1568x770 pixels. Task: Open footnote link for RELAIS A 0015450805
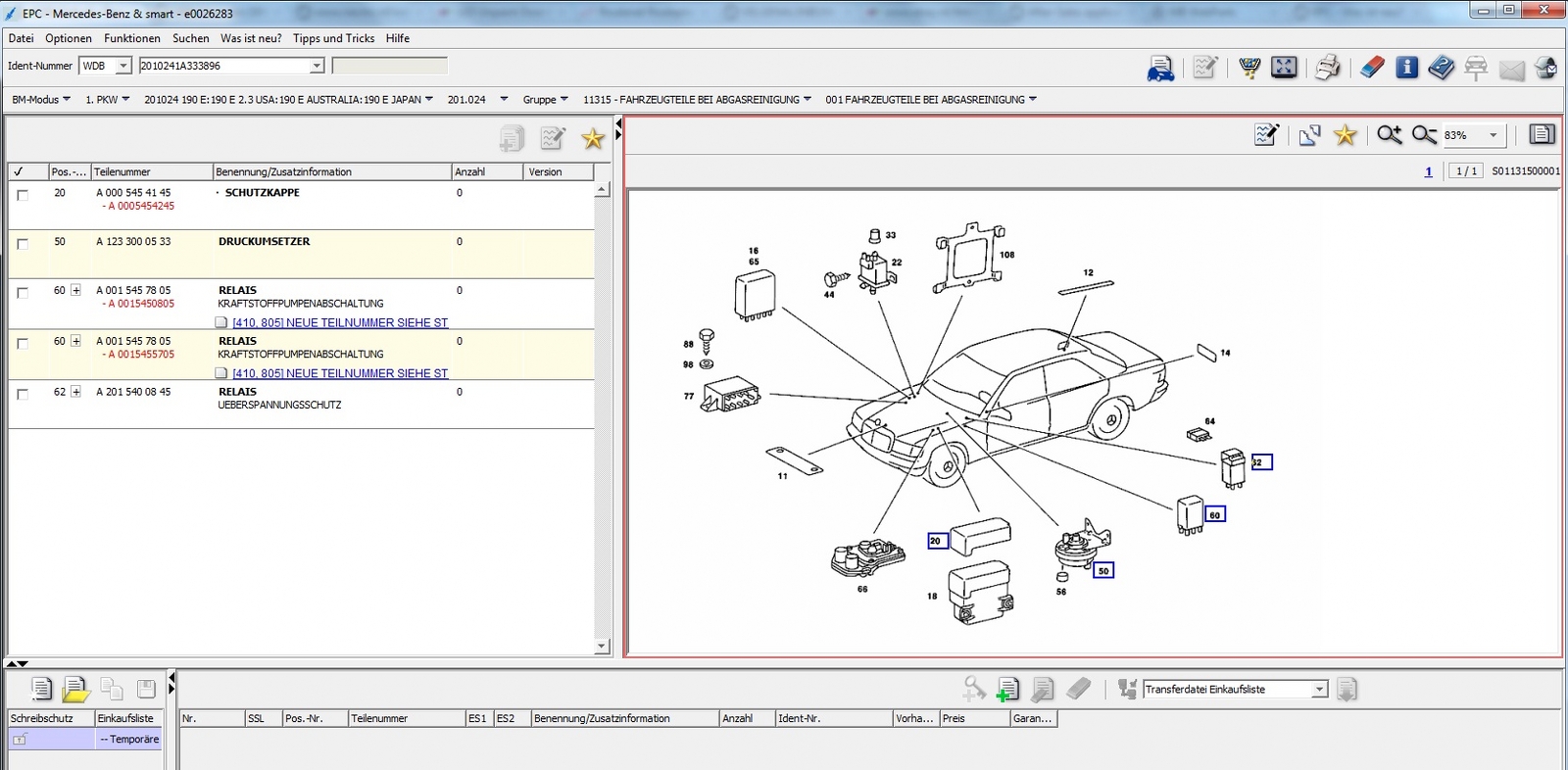[x=340, y=322]
